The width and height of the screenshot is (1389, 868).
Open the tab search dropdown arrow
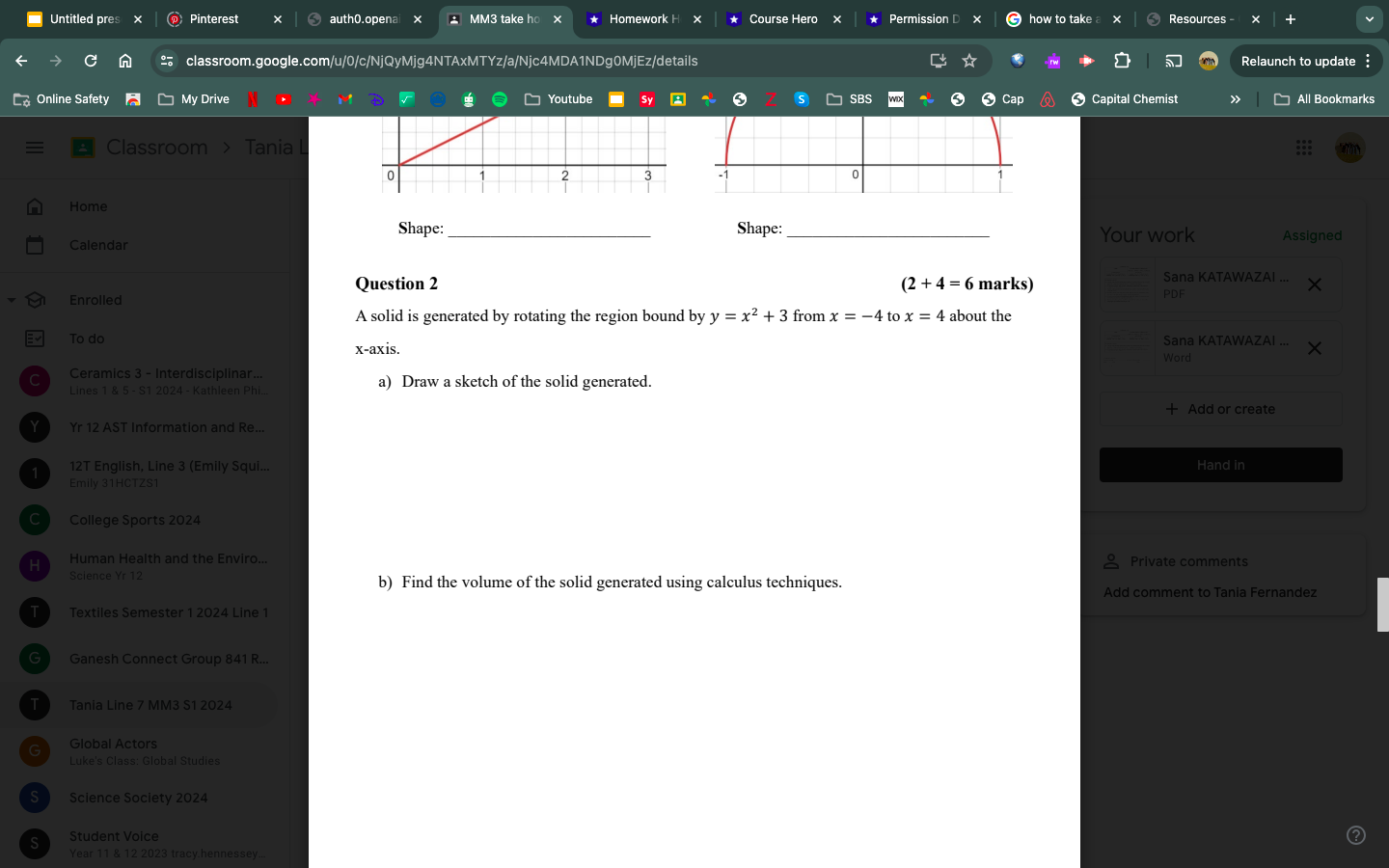pyautogui.click(x=1369, y=18)
